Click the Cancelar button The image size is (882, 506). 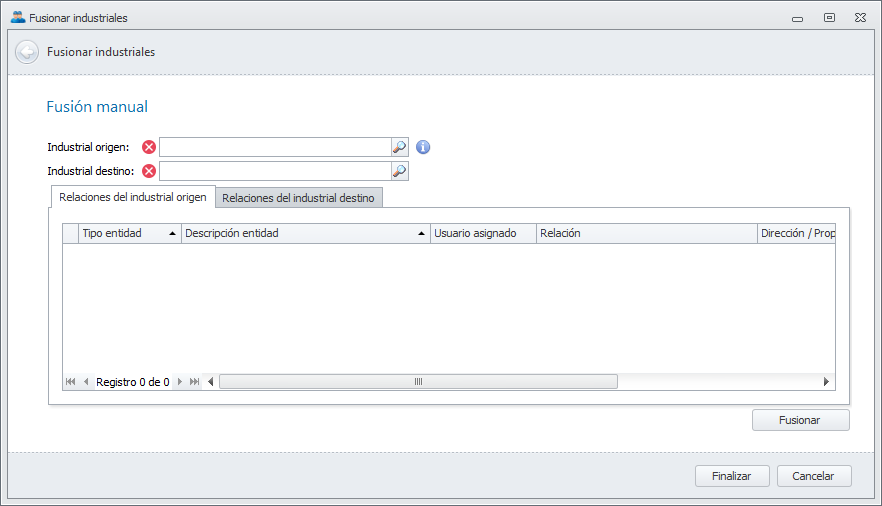[x=814, y=476]
